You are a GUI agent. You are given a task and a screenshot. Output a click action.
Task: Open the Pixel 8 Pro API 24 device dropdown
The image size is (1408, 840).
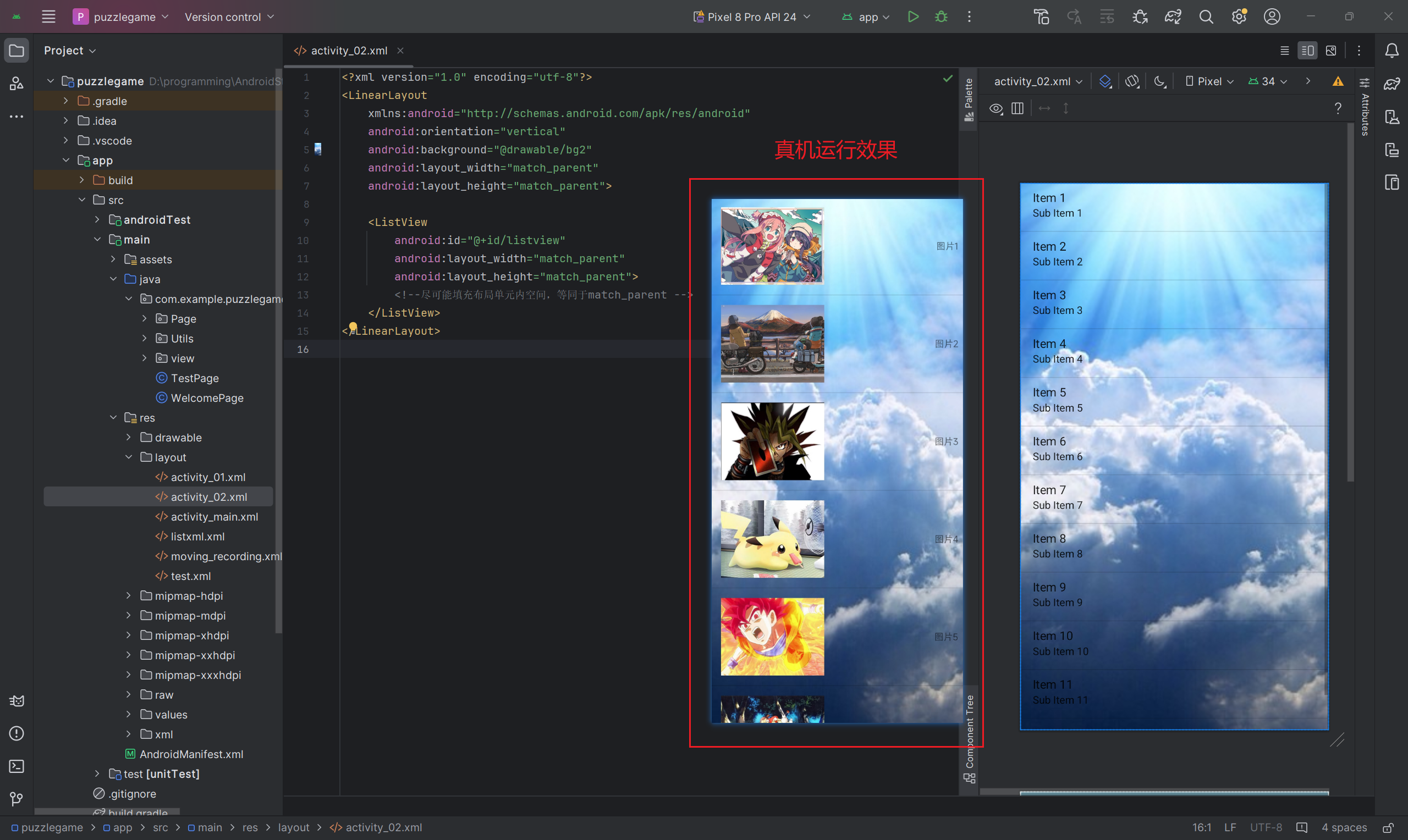[752, 17]
